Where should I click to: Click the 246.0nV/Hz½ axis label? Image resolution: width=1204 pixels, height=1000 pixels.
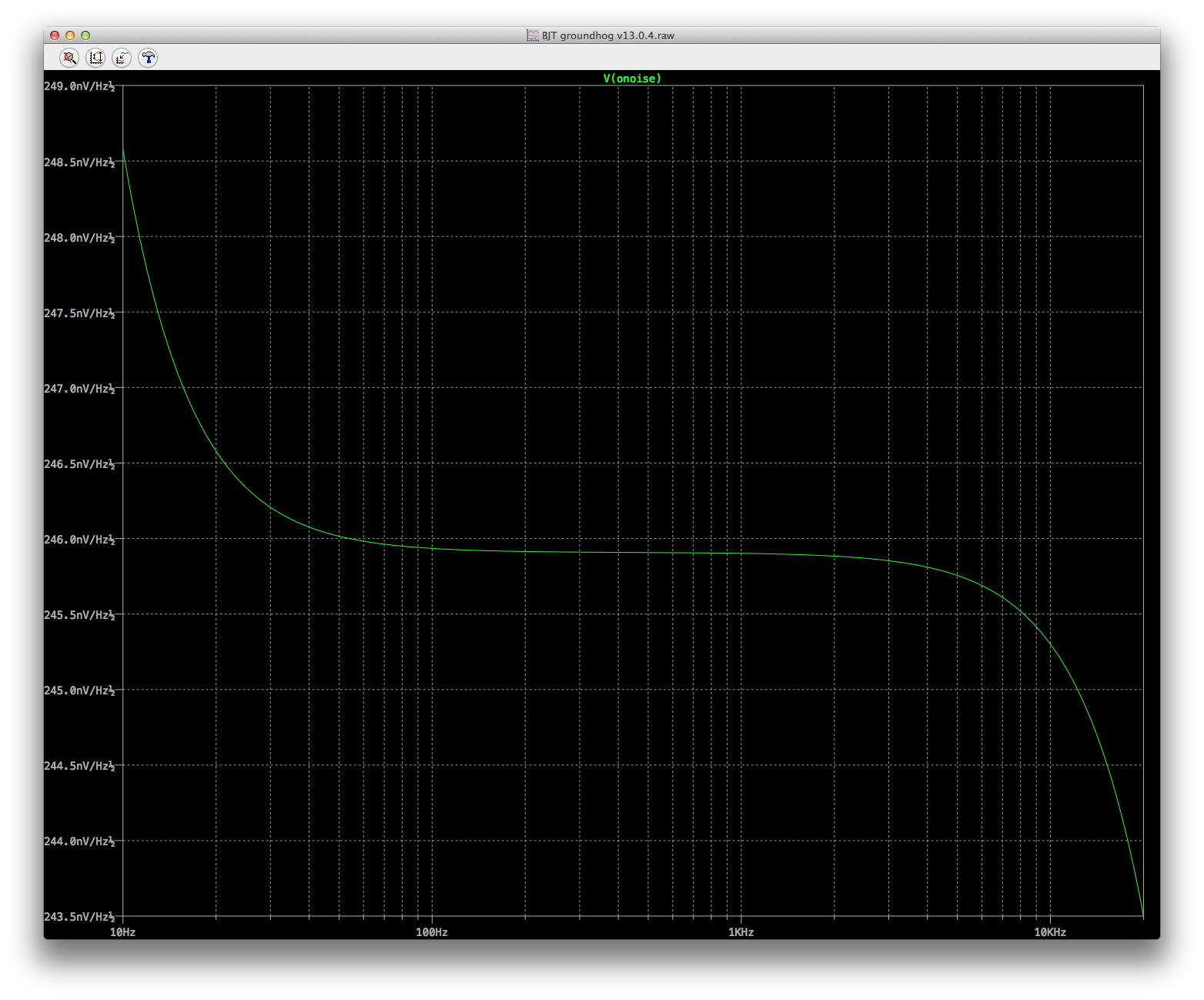79,540
